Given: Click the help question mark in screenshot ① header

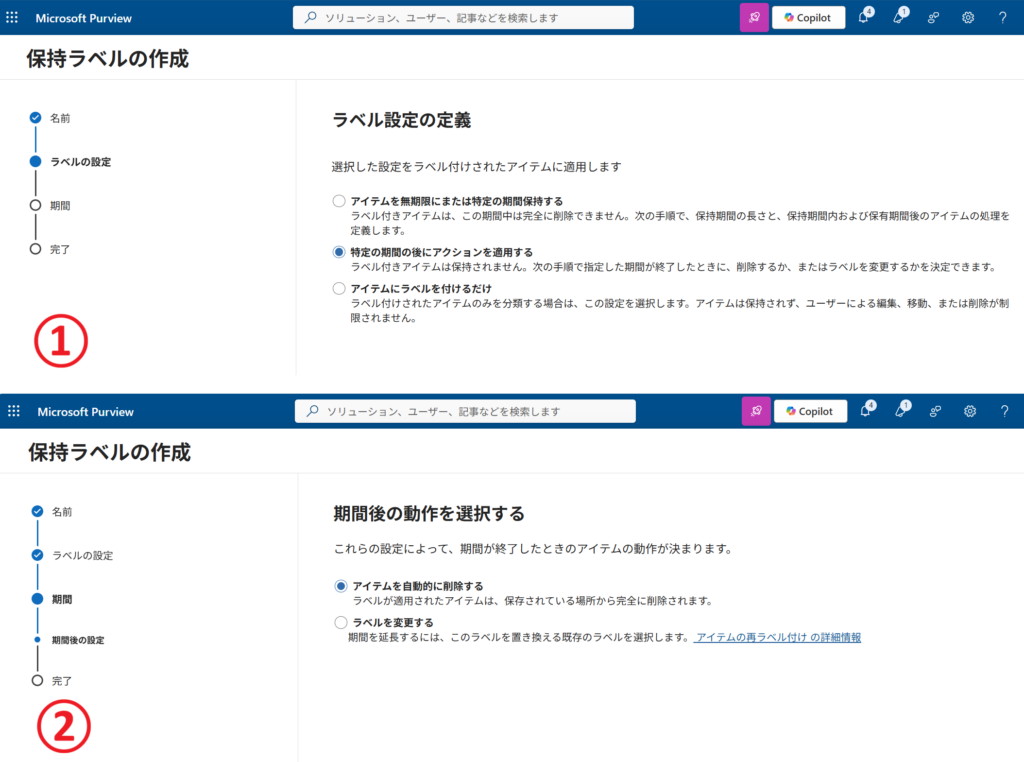Looking at the screenshot, I should pos(1002,18).
